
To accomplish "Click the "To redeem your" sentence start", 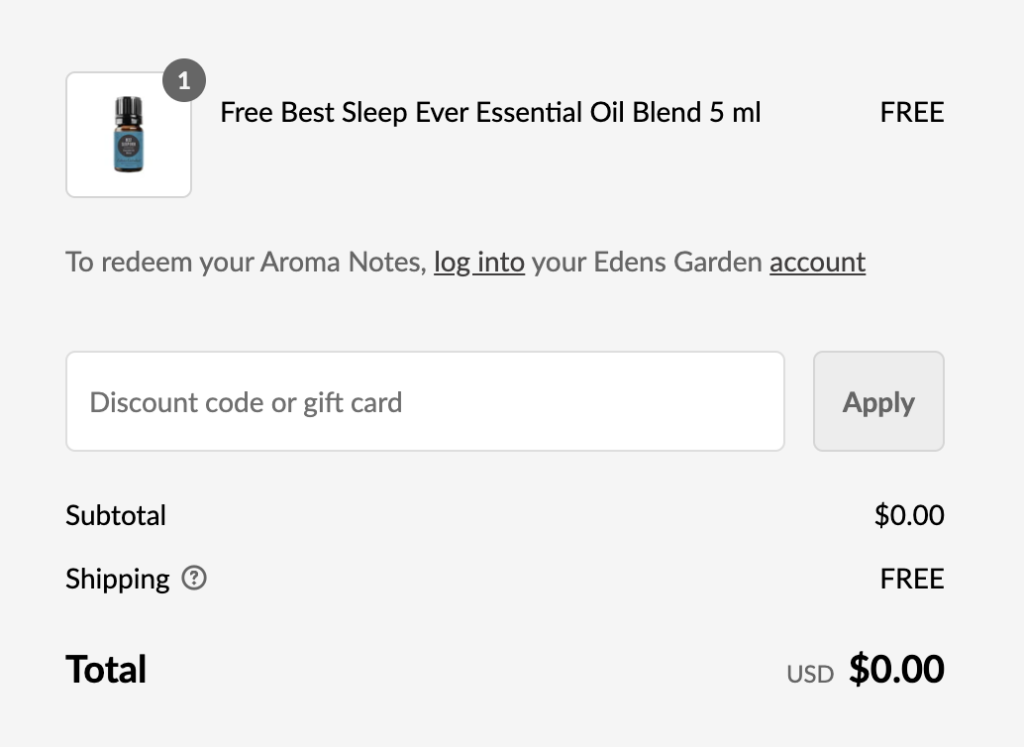I will [129, 262].
